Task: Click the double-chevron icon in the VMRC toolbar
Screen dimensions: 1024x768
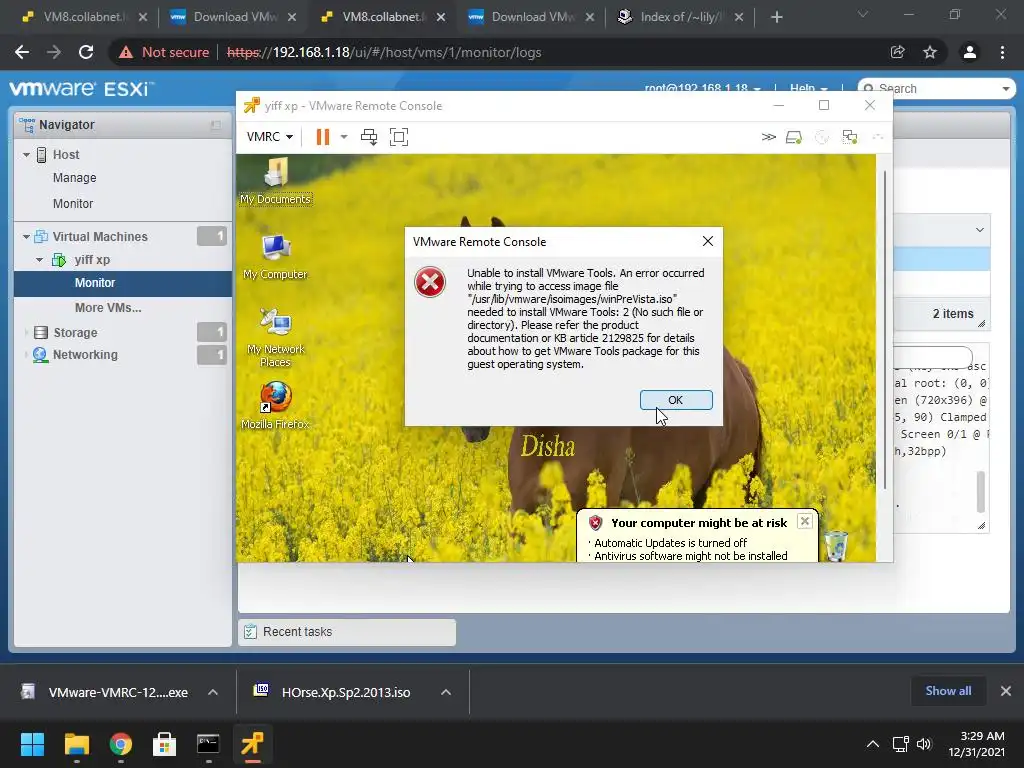Action: tap(769, 136)
